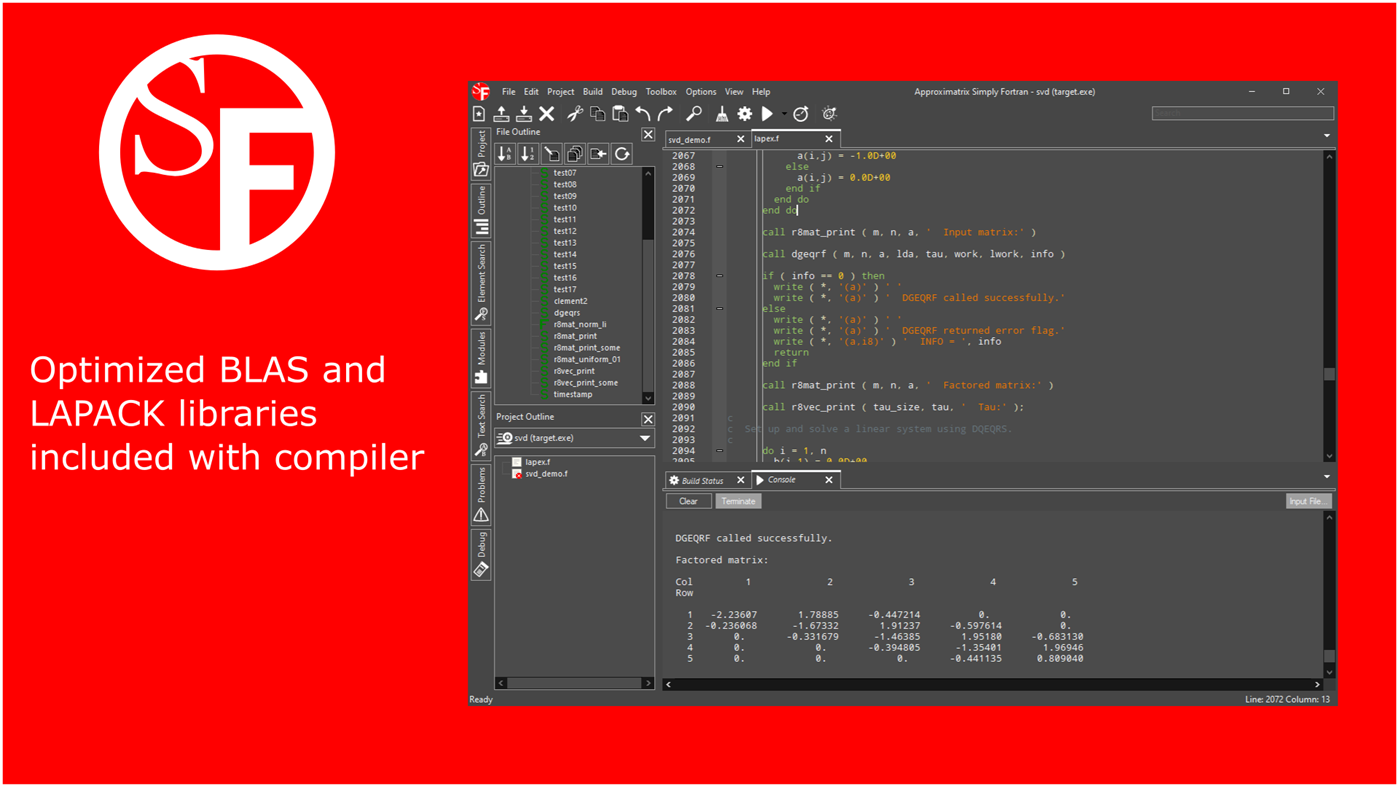Select svd_demo.f in Project Outline

[546, 474]
